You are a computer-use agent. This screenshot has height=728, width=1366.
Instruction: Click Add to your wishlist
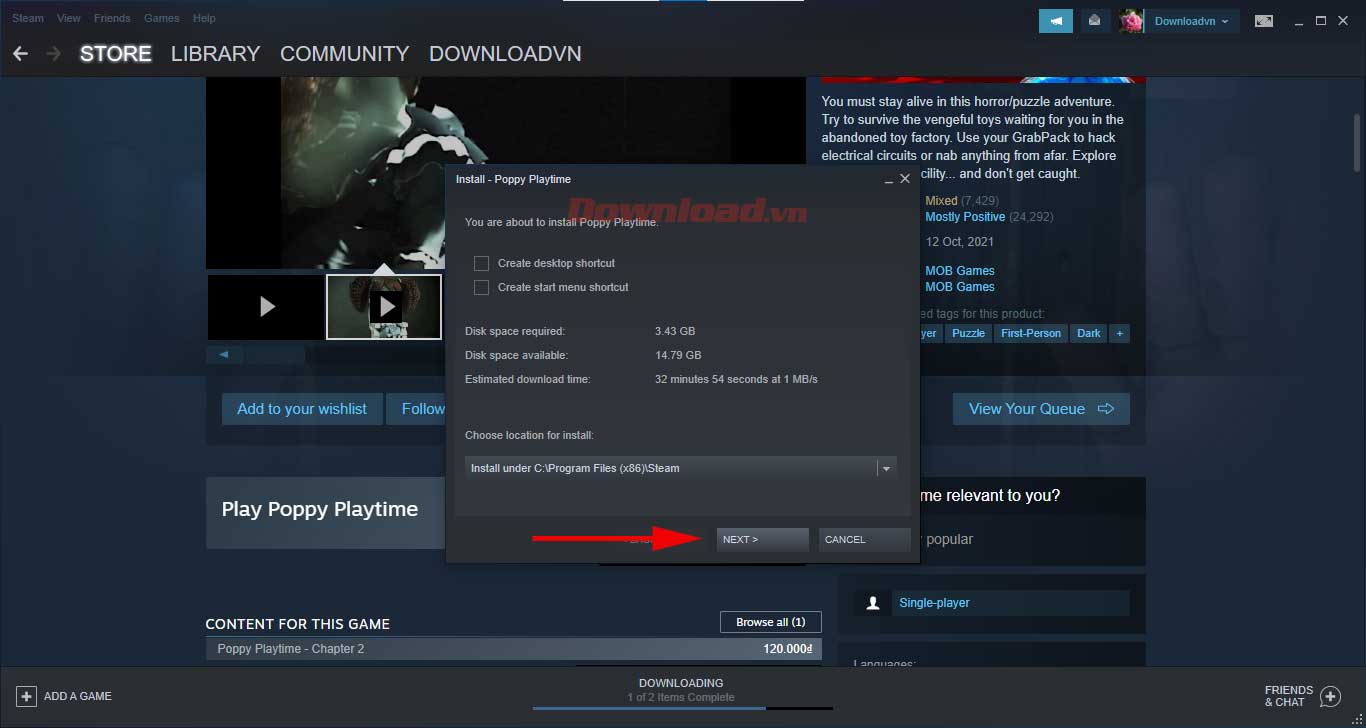click(302, 409)
